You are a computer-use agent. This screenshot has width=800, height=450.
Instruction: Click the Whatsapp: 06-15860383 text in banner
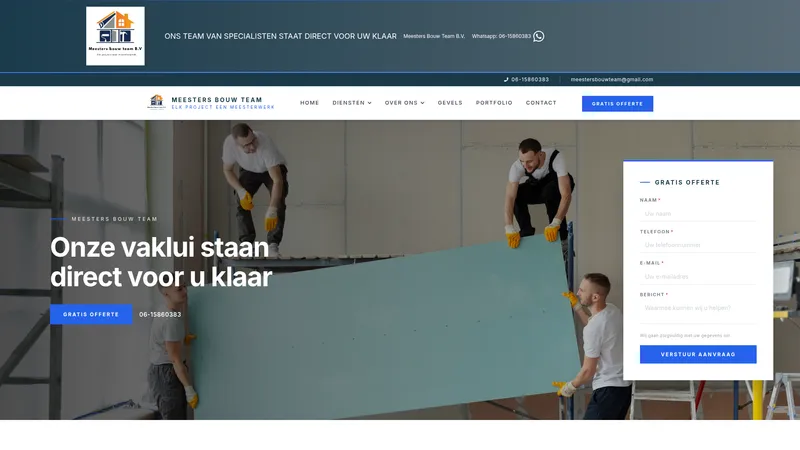pyautogui.click(x=501, y=36)
